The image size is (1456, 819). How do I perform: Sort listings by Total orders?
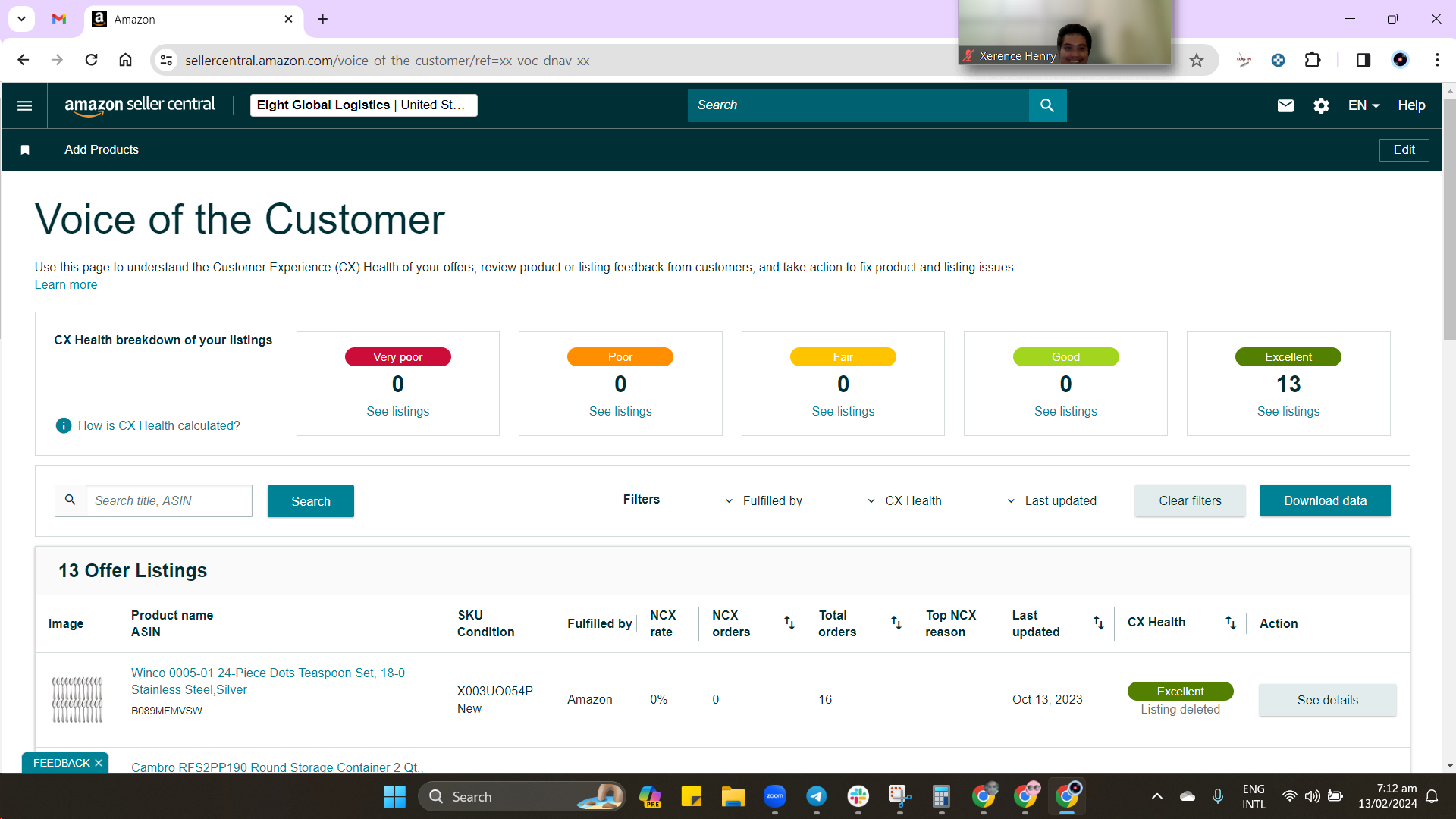(896, 623)
